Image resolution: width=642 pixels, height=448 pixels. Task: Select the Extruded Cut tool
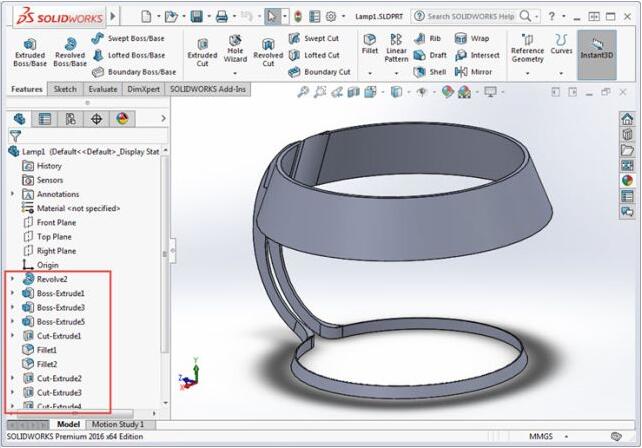coord(203,52)
